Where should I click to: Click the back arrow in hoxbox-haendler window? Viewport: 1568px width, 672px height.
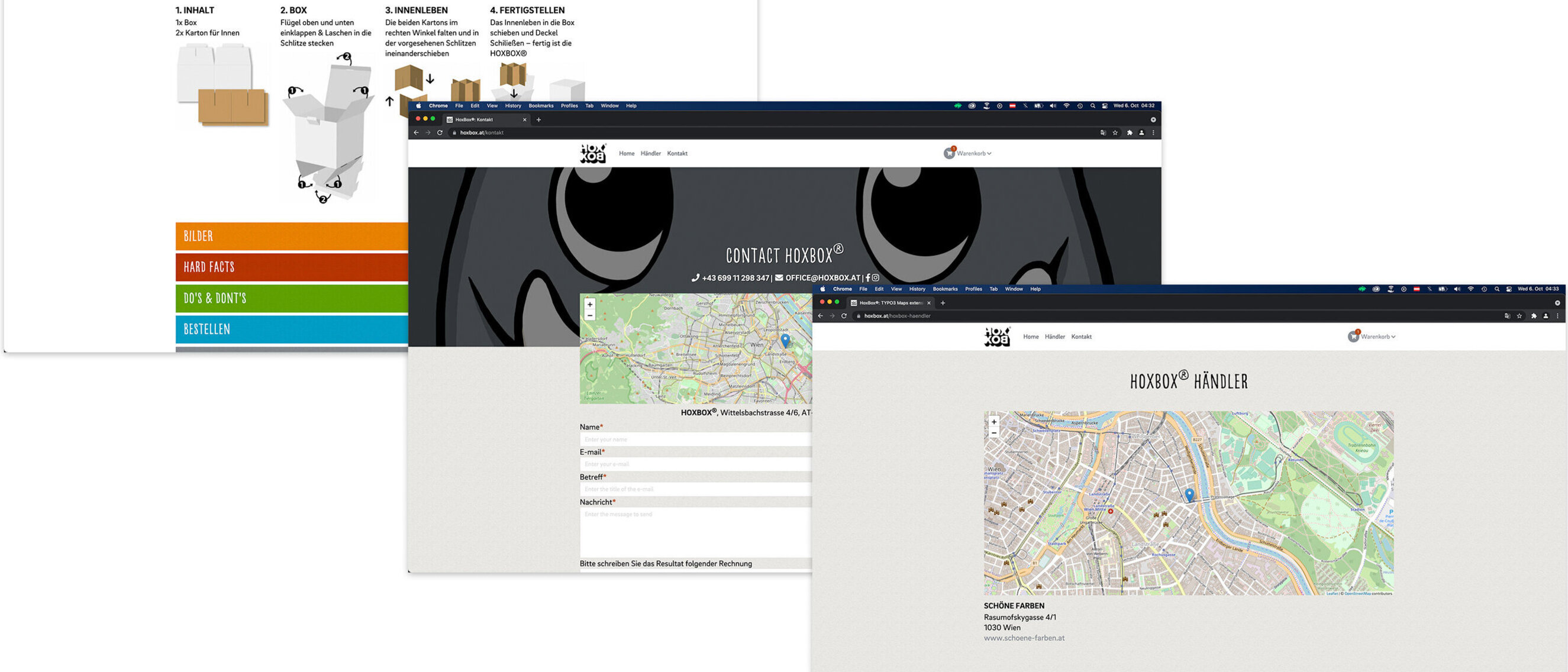(821, 316)
